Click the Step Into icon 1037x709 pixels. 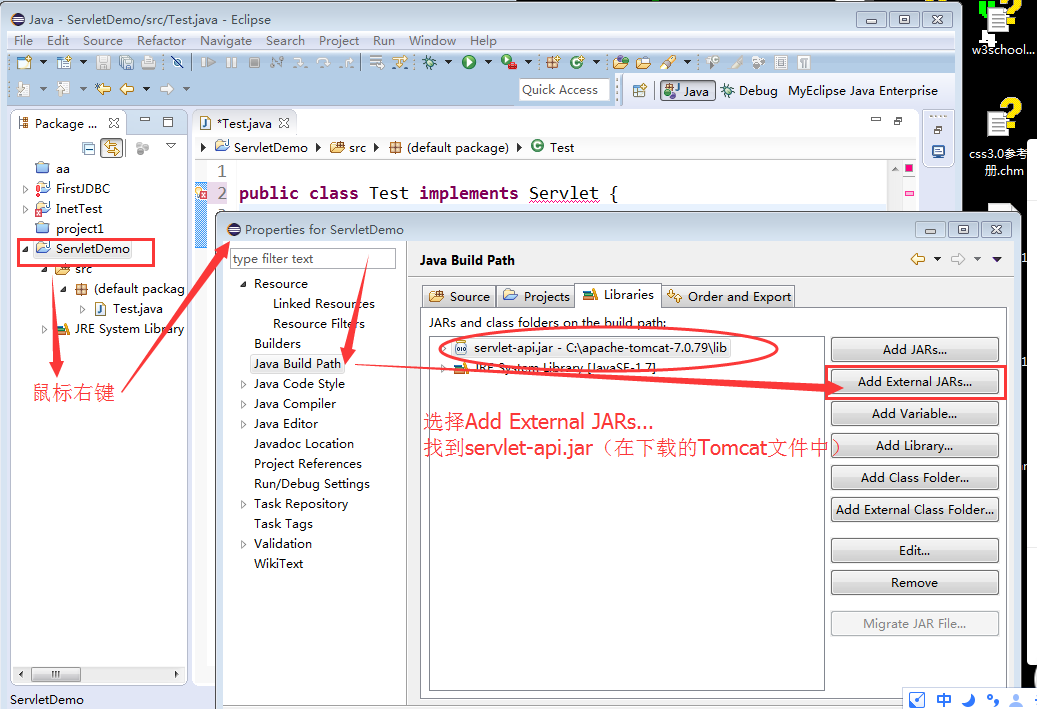tap(300, 63)
